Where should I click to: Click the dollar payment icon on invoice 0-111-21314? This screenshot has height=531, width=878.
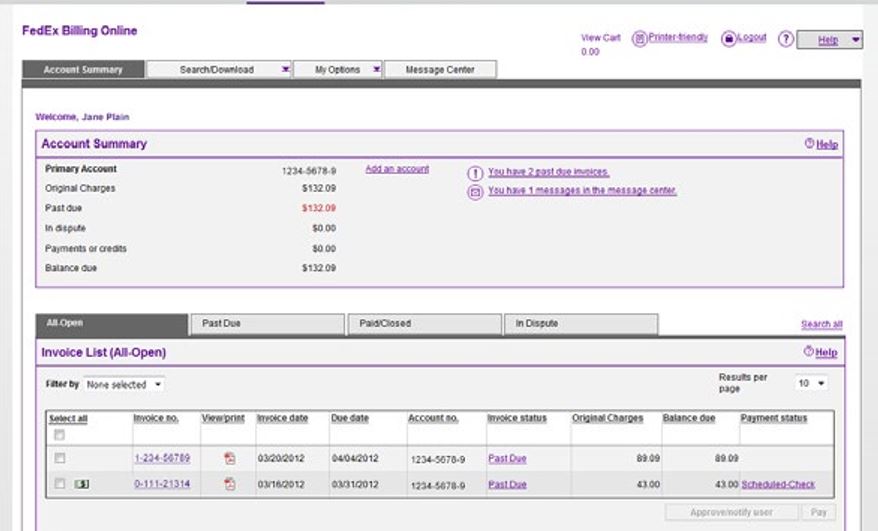82,484
